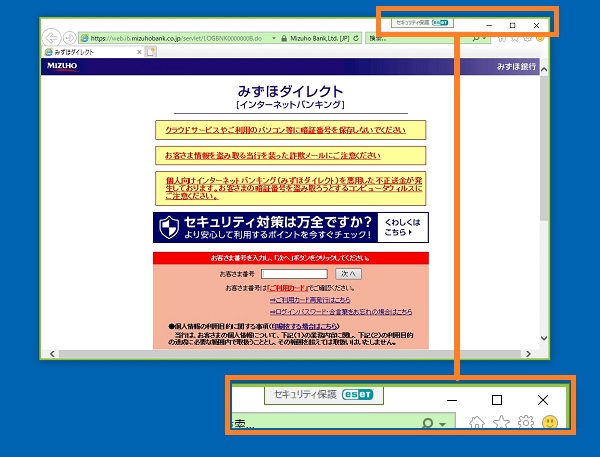This screenshot has height=457, width=600.
Task: Click the red お客さま番号を入力し instruction bar
Action: coord(291,258)
